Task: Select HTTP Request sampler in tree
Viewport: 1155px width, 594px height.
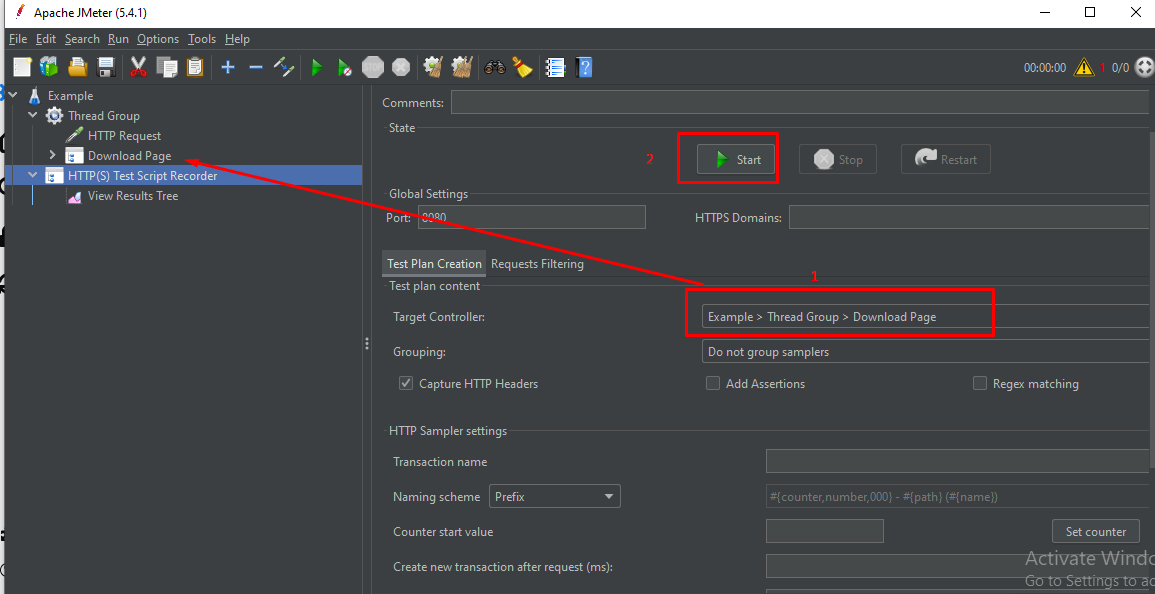Action: click(124, 136)
